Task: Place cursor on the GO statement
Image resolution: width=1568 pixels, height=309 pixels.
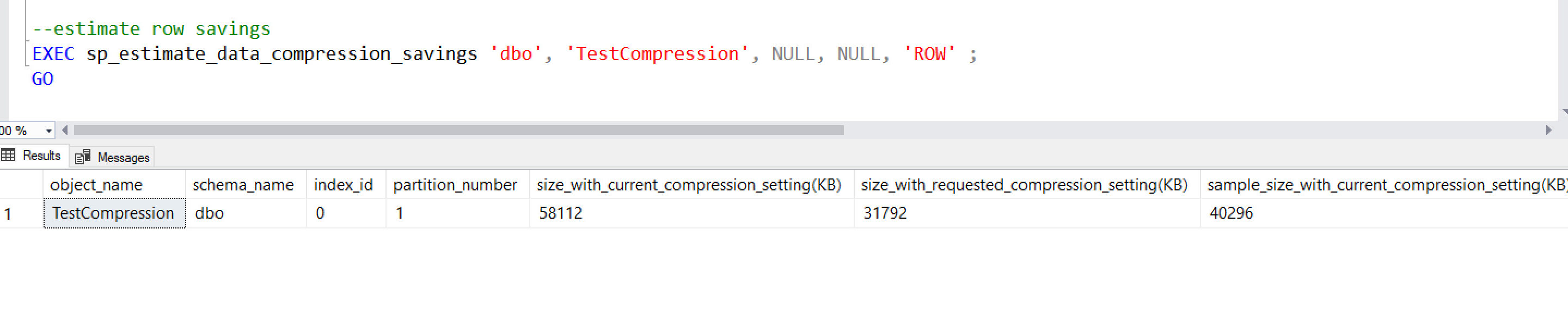Action: tap(42, 79)
